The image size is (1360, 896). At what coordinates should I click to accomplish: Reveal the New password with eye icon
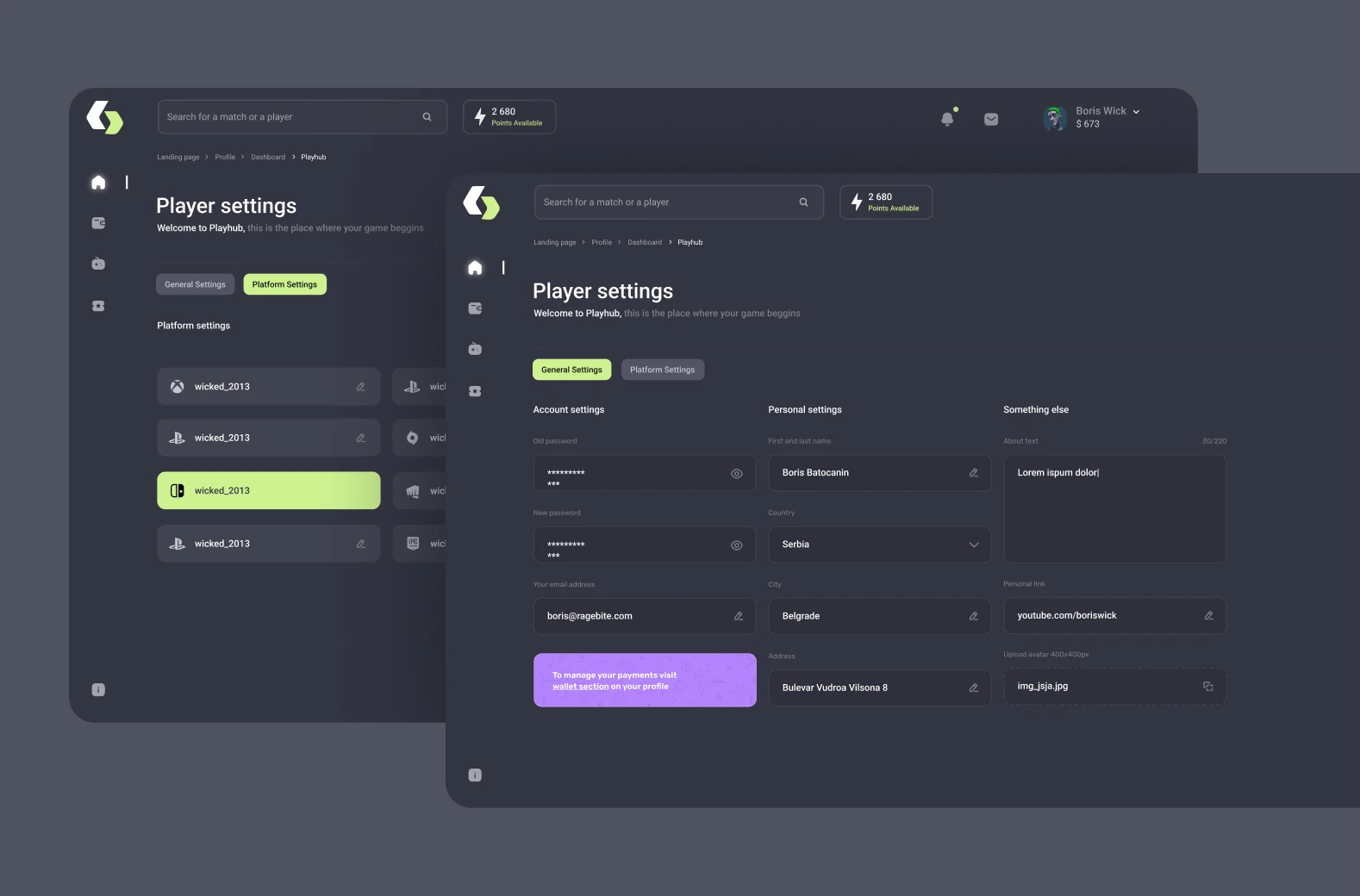737,545
